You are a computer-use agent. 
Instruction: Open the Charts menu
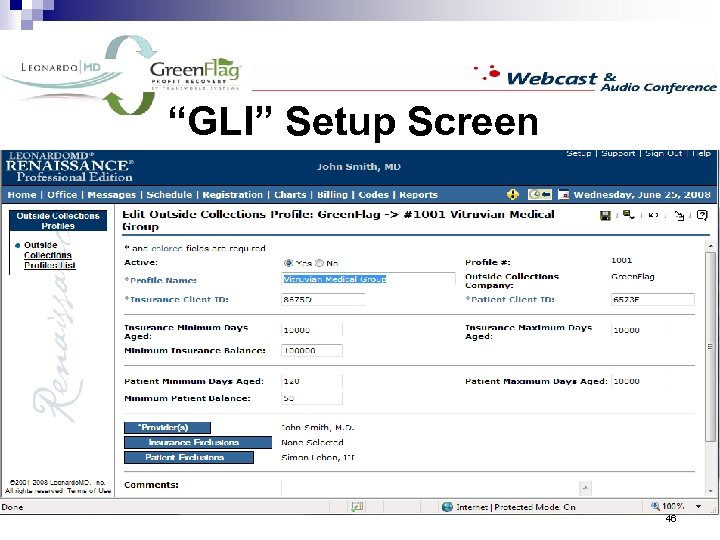(x=290, y=195)
